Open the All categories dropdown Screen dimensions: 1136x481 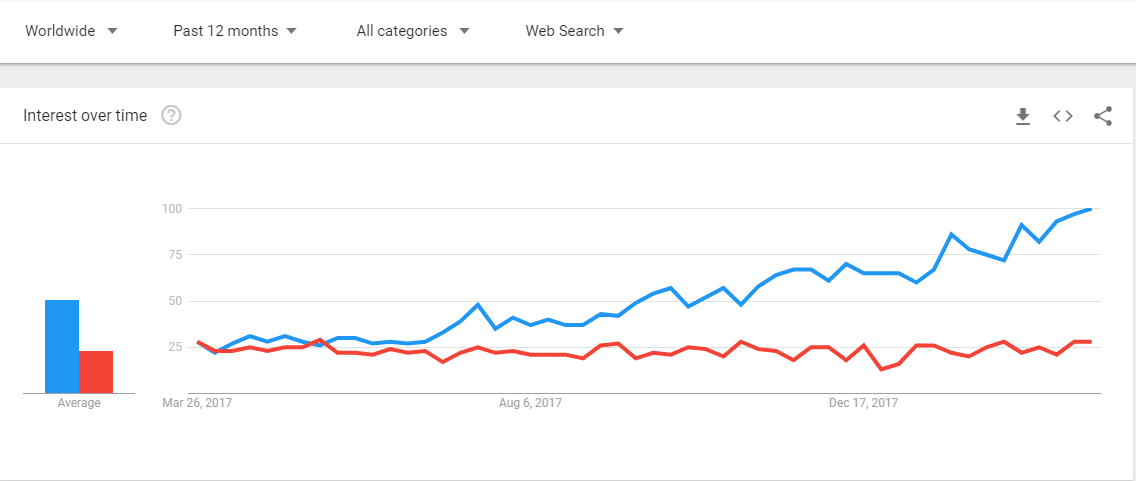coord(412,31)
